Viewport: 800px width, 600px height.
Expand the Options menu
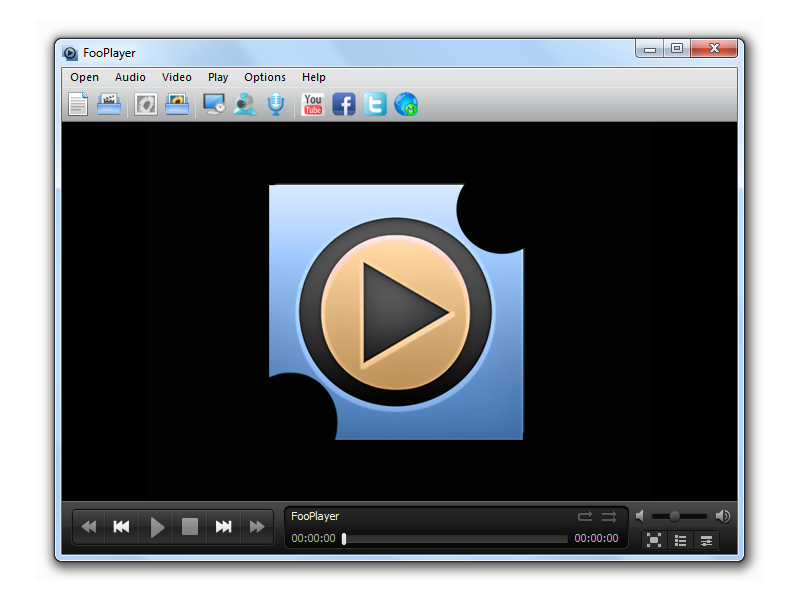pos(265,77)
